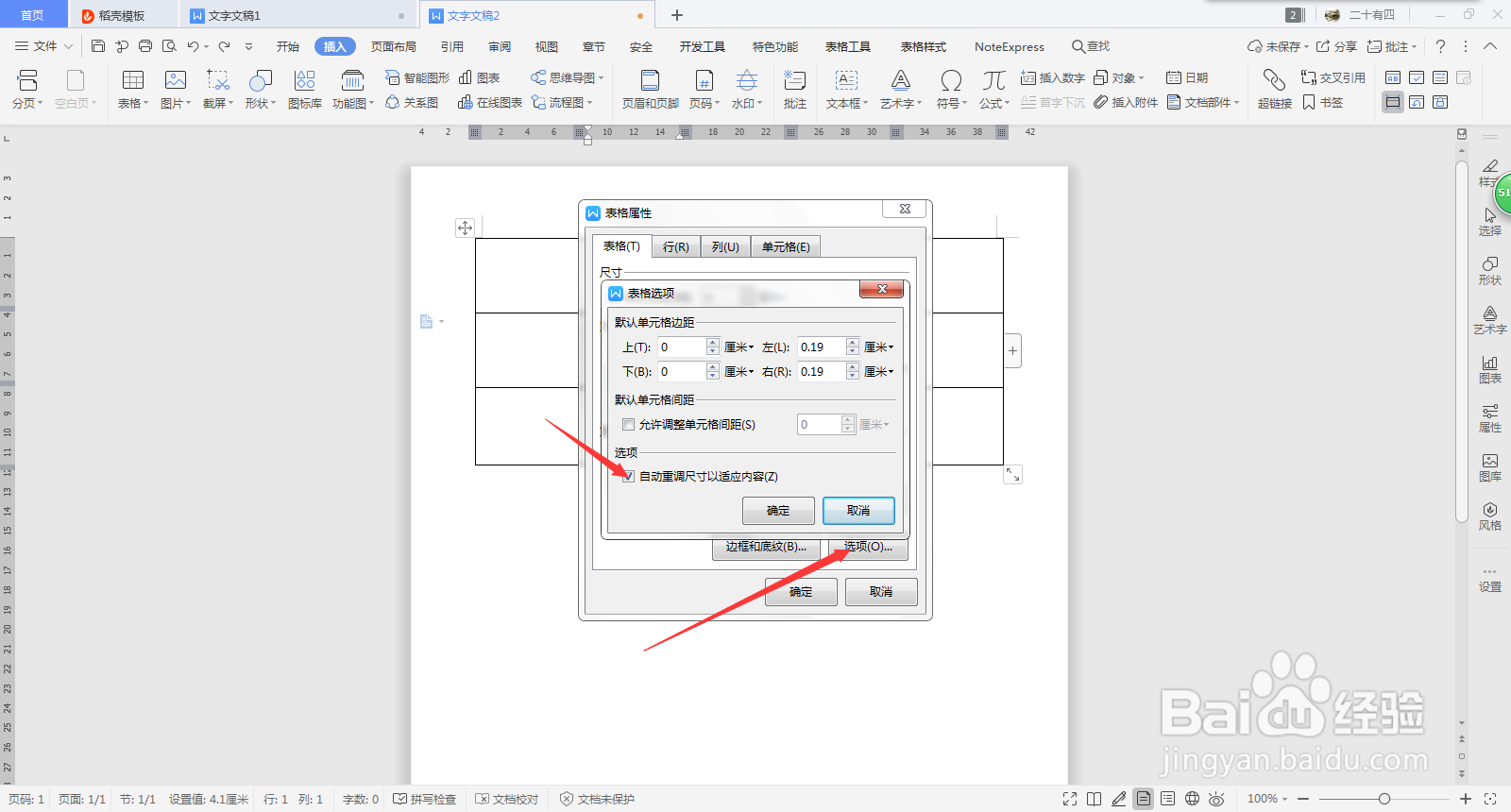This screenshot has height=812, width=1511.
Task: Undo the last action
Action: (193, 45)
